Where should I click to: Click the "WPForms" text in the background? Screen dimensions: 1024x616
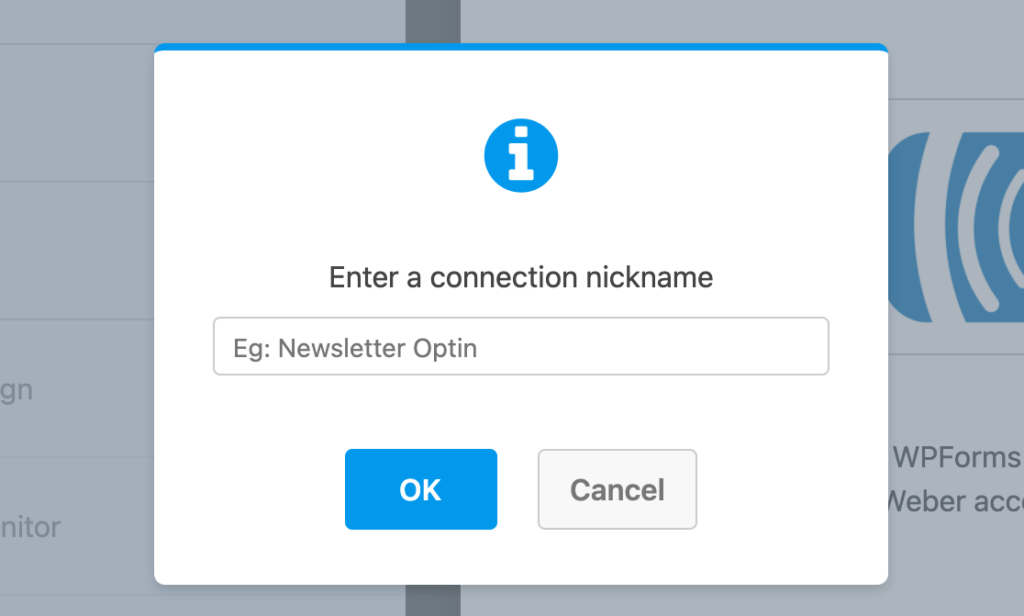coord(955,458)
